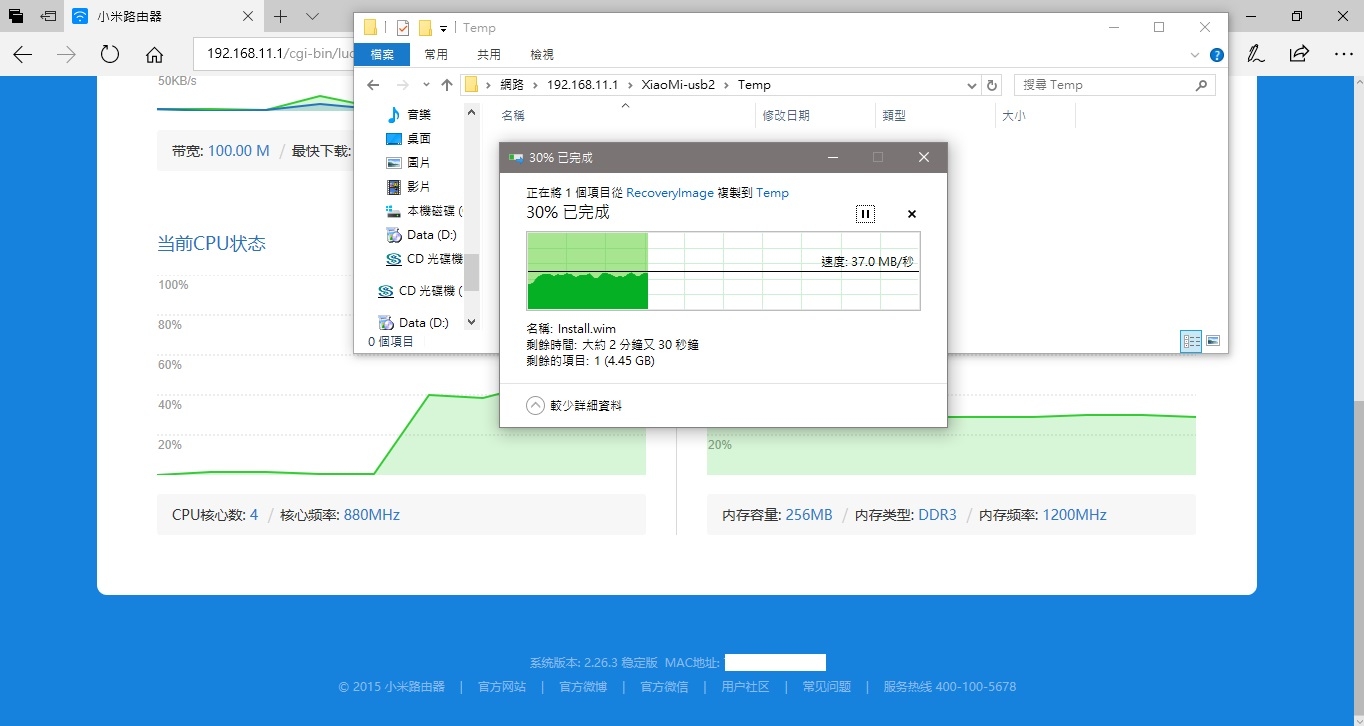Screen dimensions: 1364x726
Task: Click the Explorer quick access properties icon
Action: point(403,28)
